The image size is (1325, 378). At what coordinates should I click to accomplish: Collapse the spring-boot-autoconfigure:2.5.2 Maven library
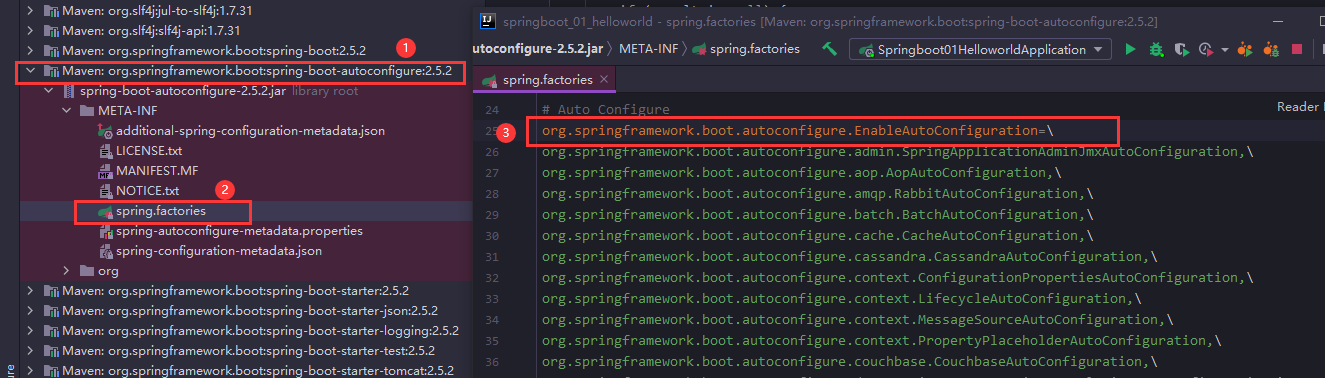pos(30,71)
